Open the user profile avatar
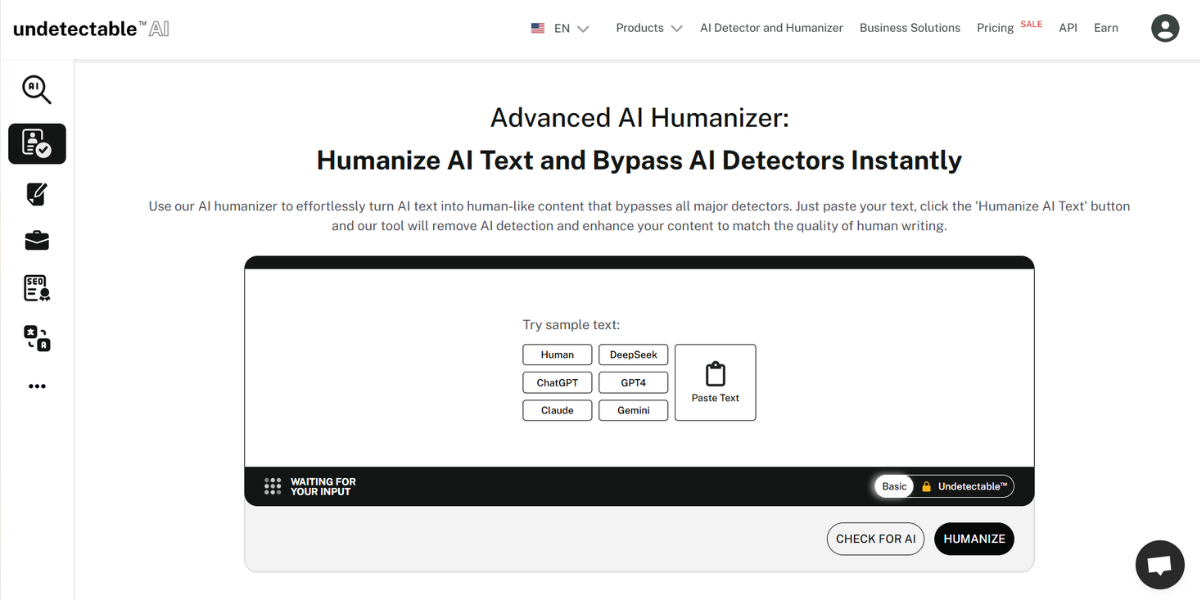The width and height of the screenshot is (1200, 600). (x=1165, y=28)
